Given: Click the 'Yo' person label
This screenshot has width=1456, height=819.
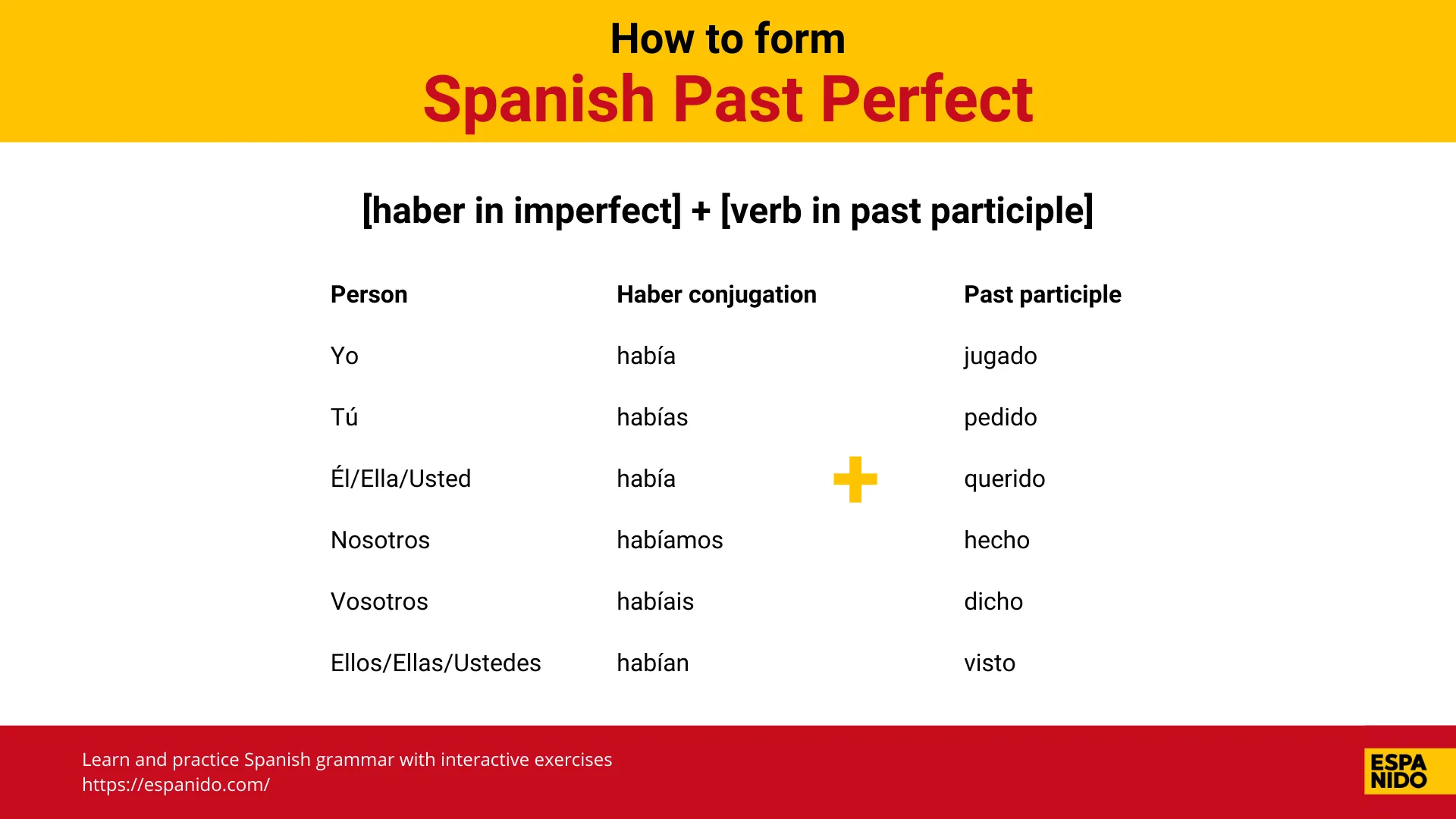Looking at the screenshot, I should [345, 355].
